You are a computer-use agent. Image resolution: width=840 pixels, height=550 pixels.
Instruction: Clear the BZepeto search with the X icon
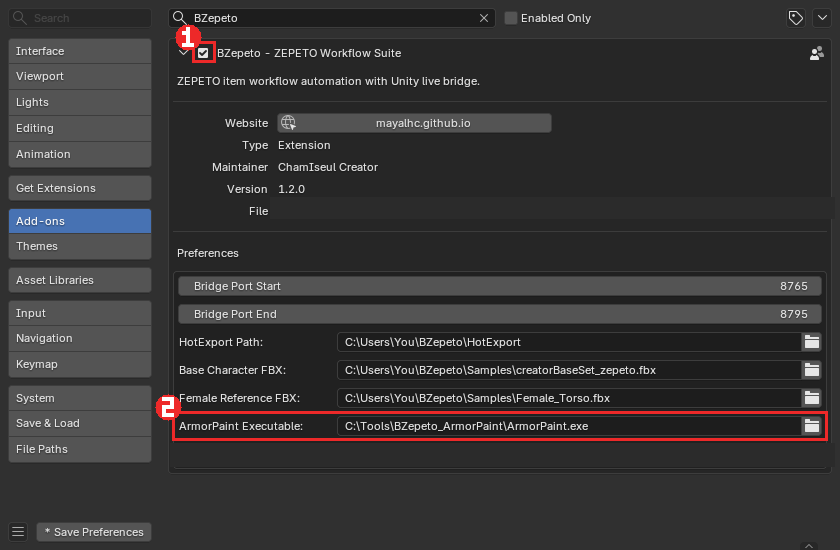[x=484, y=18]
